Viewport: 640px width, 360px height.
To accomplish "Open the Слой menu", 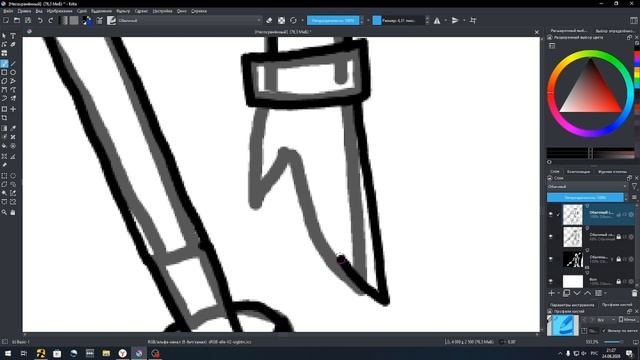I will tap(82, 11).
